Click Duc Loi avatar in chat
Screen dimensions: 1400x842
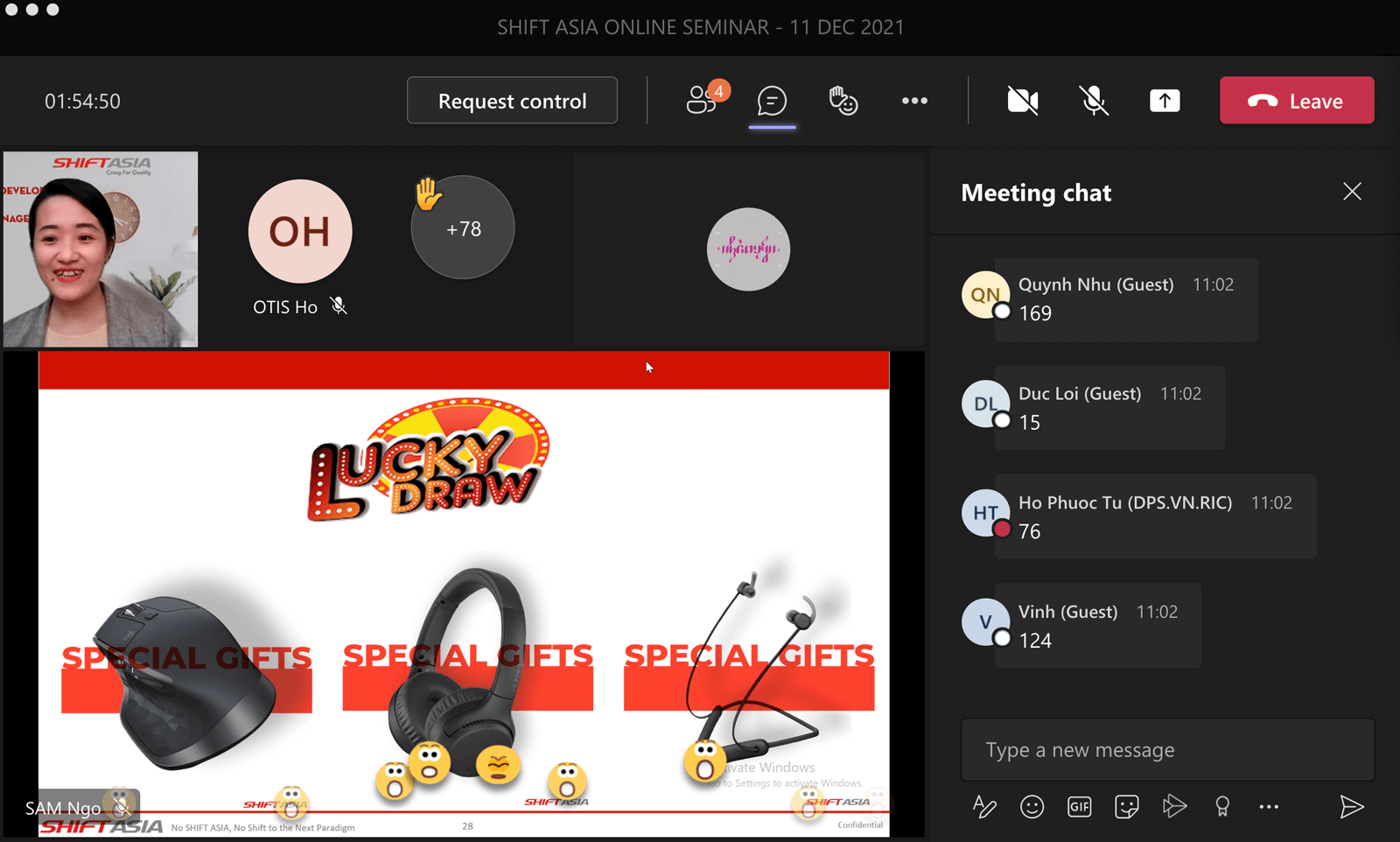click(985, 403)
